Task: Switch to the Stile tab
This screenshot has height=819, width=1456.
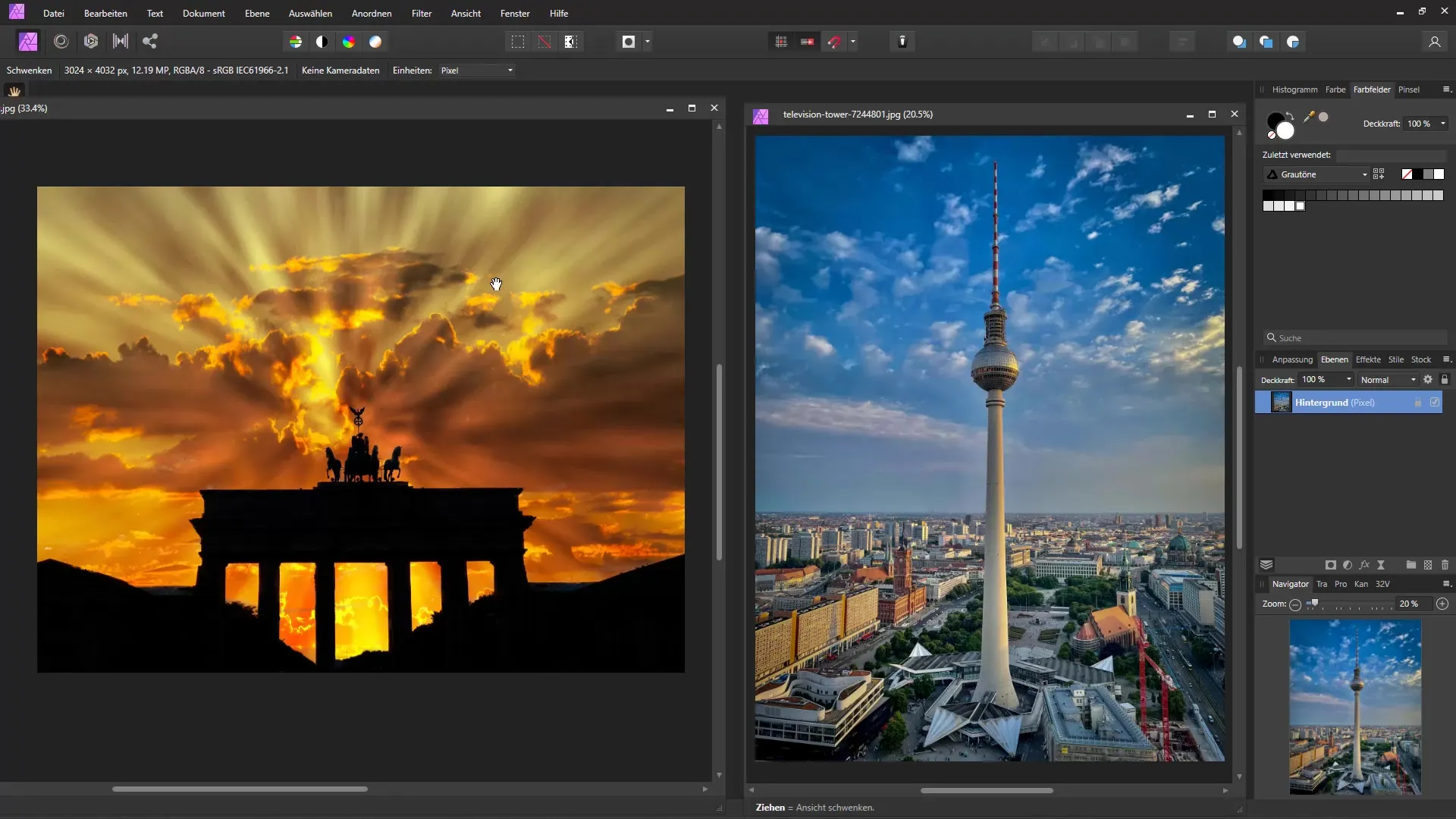Action: point(1396,359)
